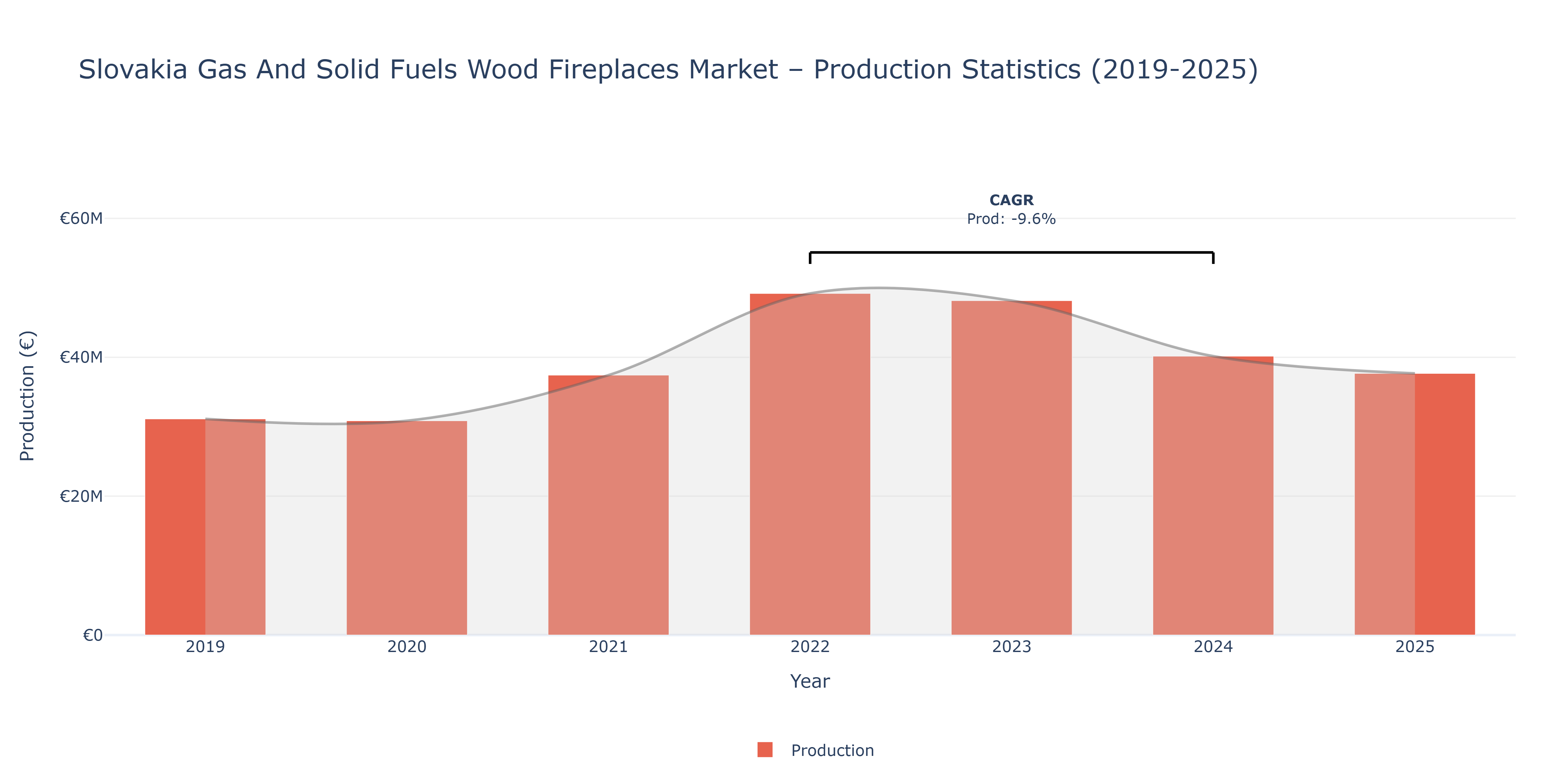Select the 2020 production bar
This screenshot has height=784, width=1568.
[x=407, y=528]
